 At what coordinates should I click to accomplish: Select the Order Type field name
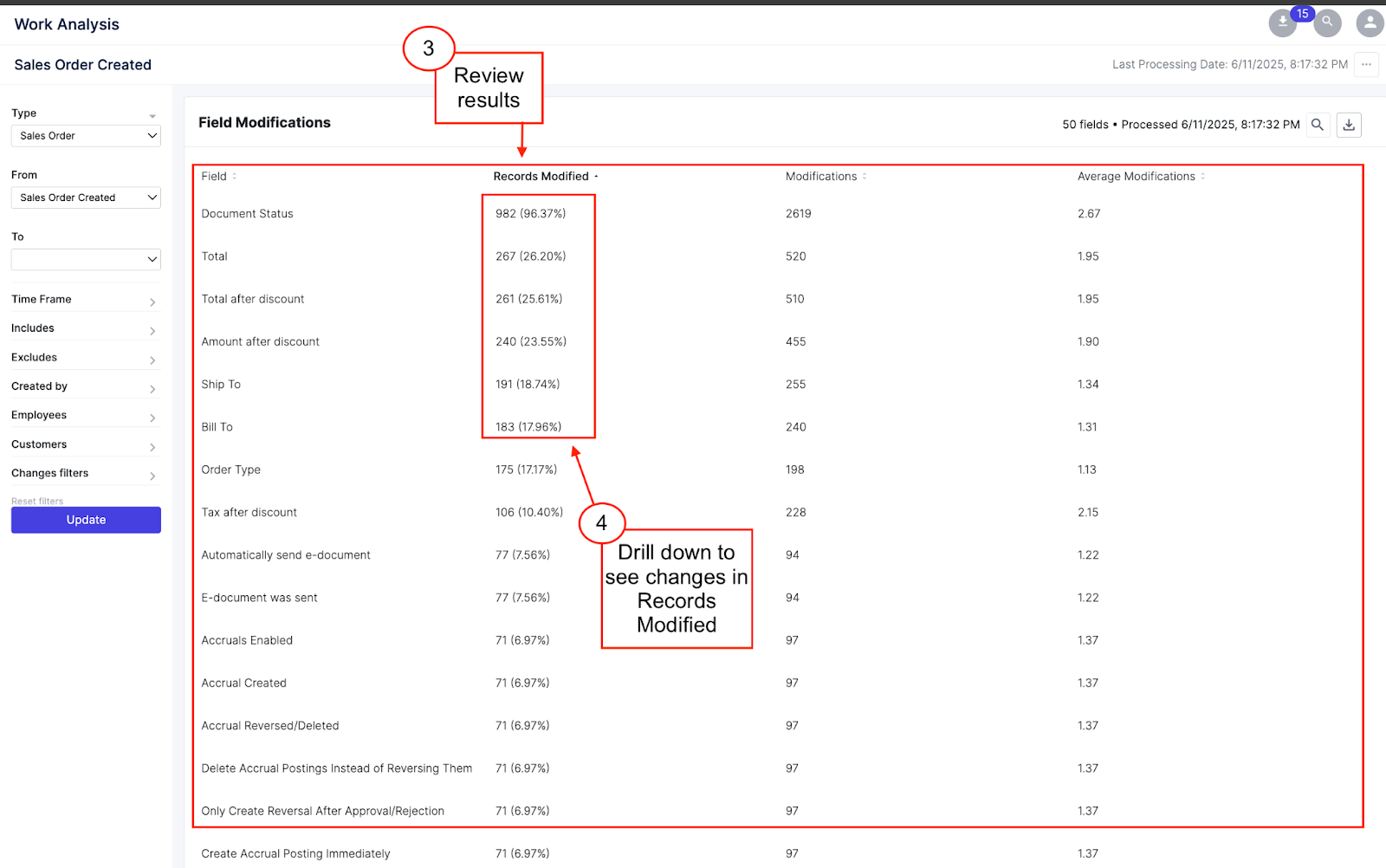tap(230, 470)
